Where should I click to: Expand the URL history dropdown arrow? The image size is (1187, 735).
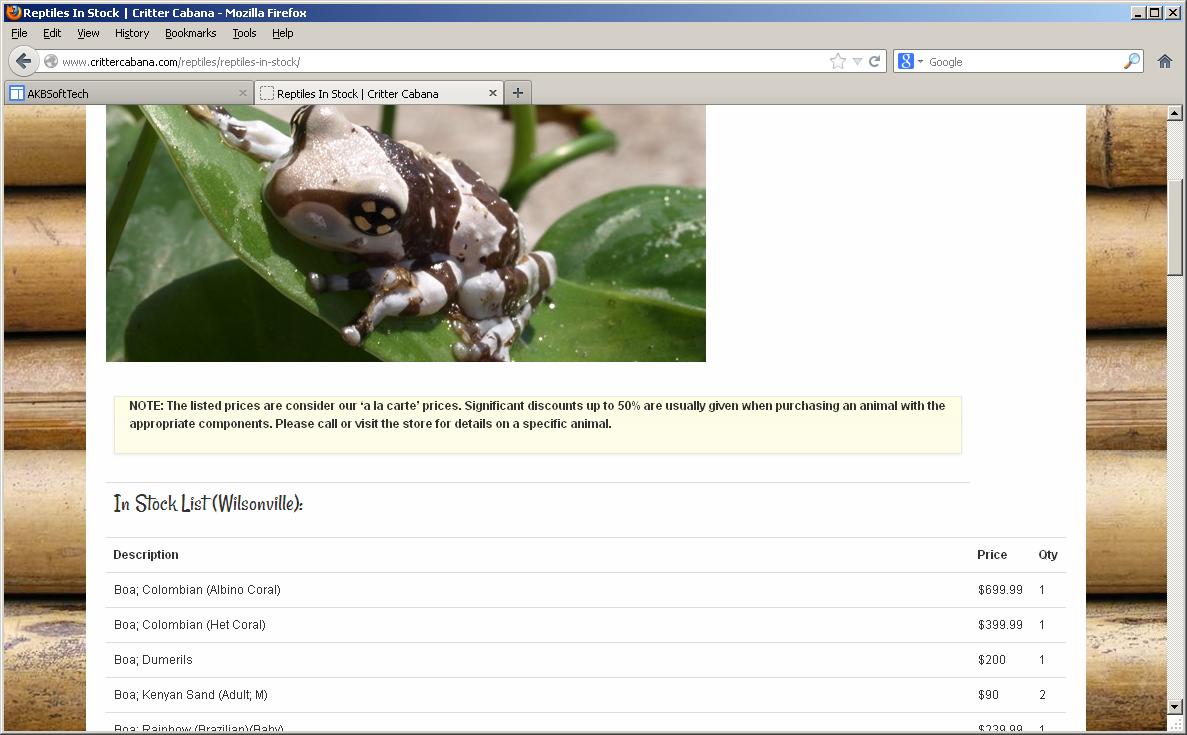tap(857, 61)
